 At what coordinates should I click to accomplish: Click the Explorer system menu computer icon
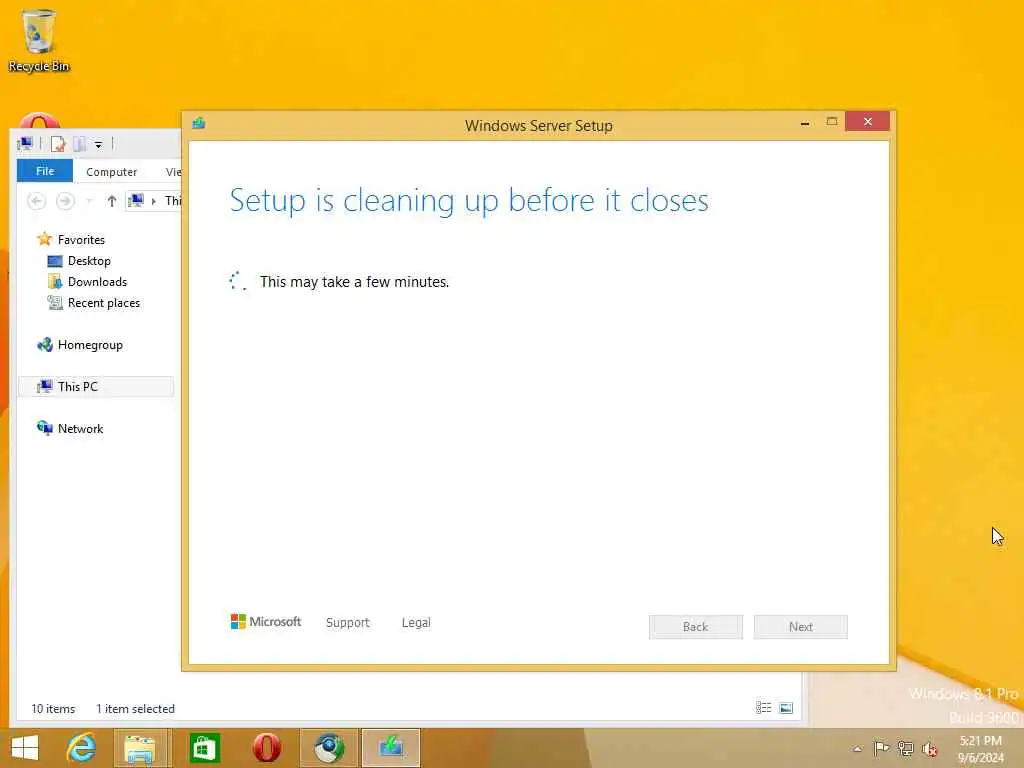click(25, 144)
